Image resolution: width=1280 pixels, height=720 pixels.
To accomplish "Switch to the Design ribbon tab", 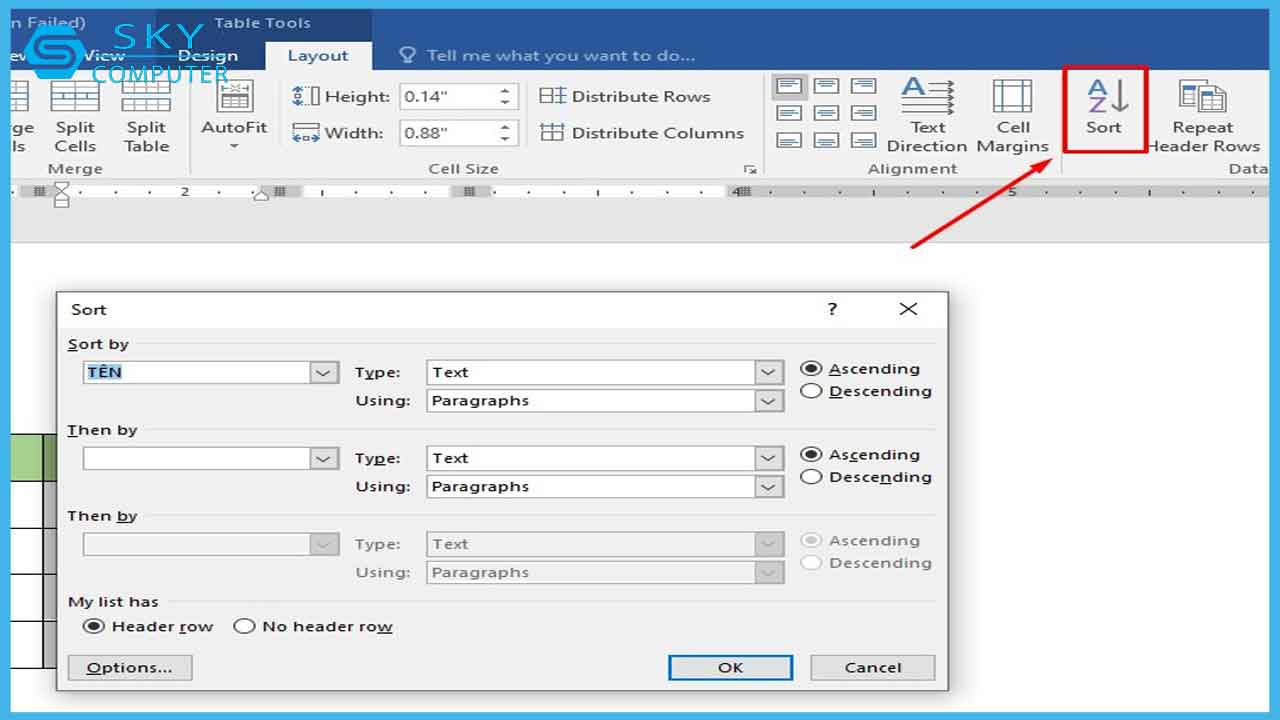I will coord(208,56).
